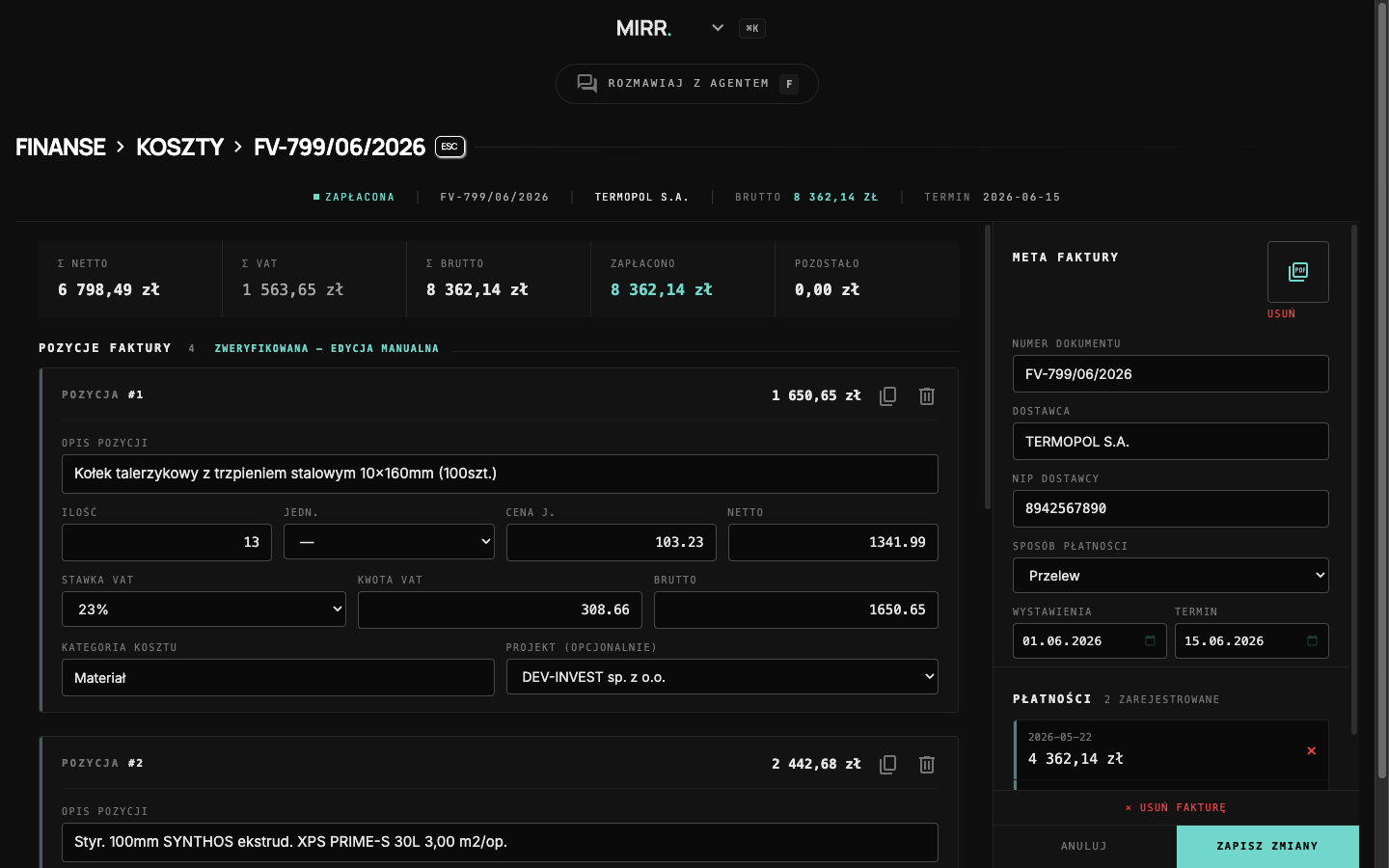Duplicate invoice position #1

click(x=888, y=396)
